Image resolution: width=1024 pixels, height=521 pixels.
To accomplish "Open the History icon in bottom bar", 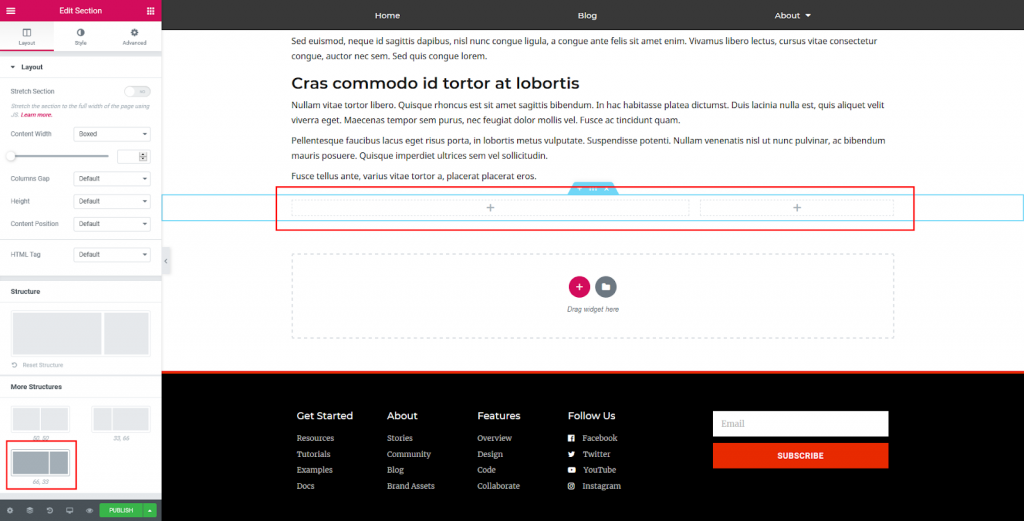I will [49, 510].
